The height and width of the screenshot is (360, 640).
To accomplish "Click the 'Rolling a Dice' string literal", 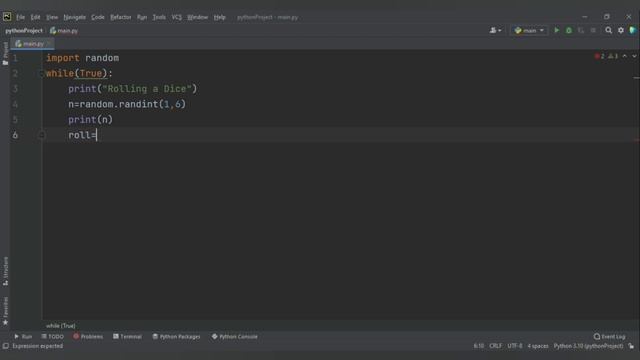I will [147, 89].
